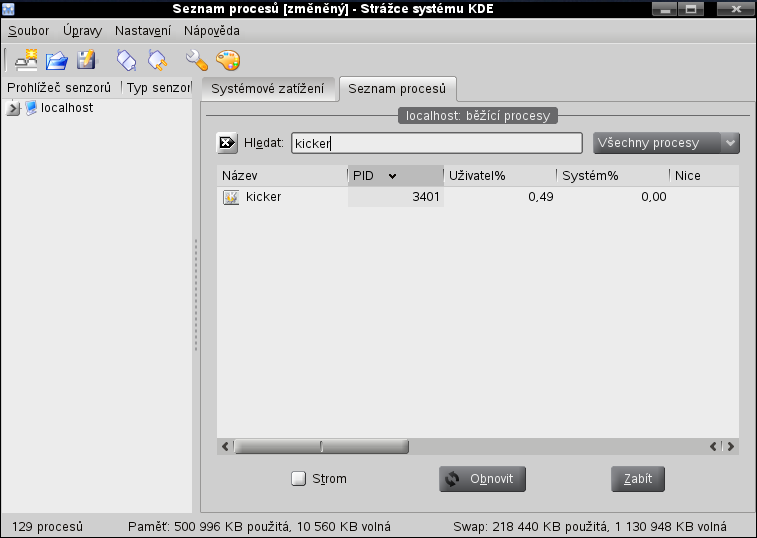This screenshot has width=757, height=538.
Task: Switch to the Systémové zatížení tab
Action: pyautogui.click(x=268, y=89)
